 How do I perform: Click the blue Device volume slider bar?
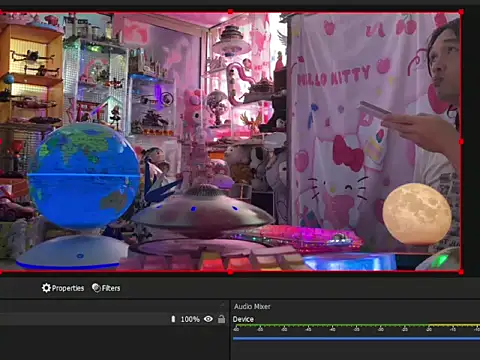356,338
